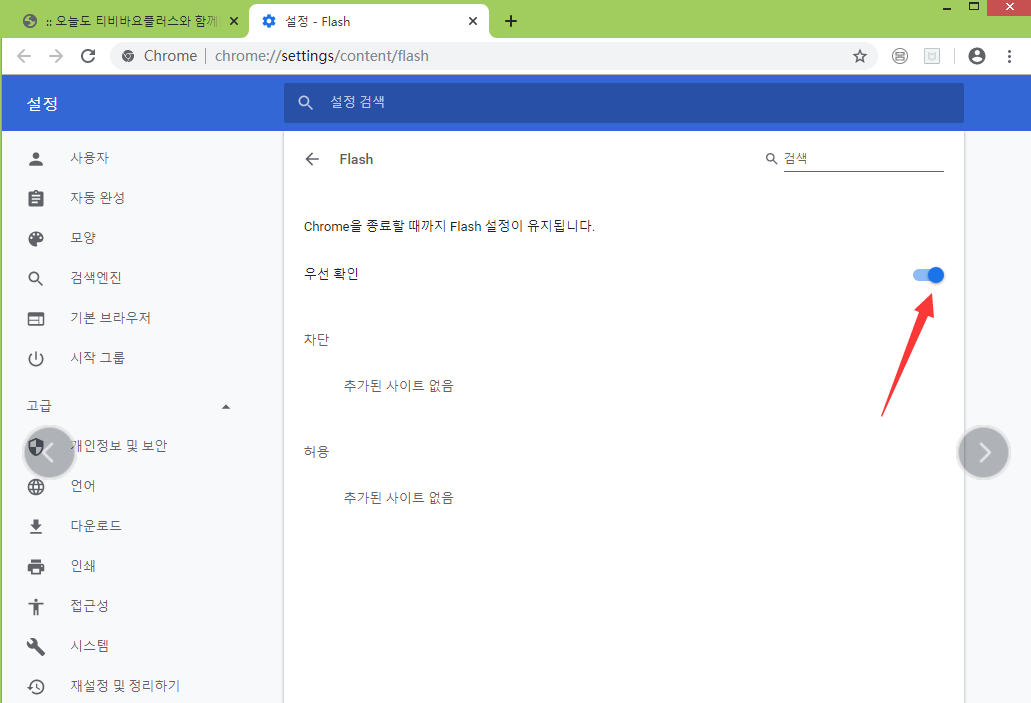1031x703 pixels.
Task: Click the download icon for 다운로드
Action: click(x=36, y=526)
